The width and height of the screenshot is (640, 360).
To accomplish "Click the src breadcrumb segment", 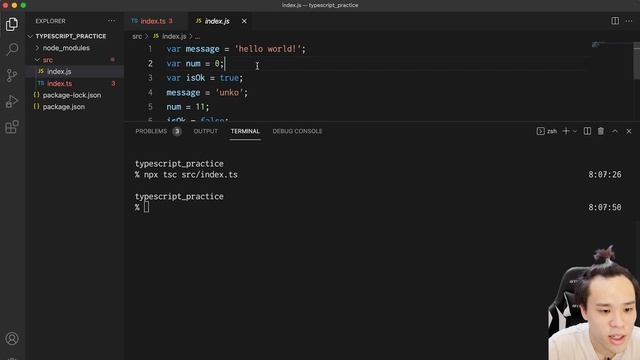I will click(137, 36).
